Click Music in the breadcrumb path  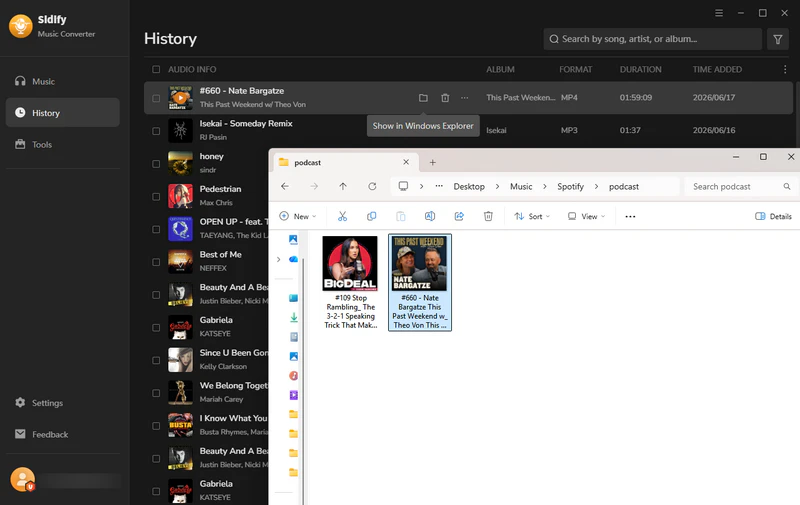pyautogui.click(x=521, y=187)
